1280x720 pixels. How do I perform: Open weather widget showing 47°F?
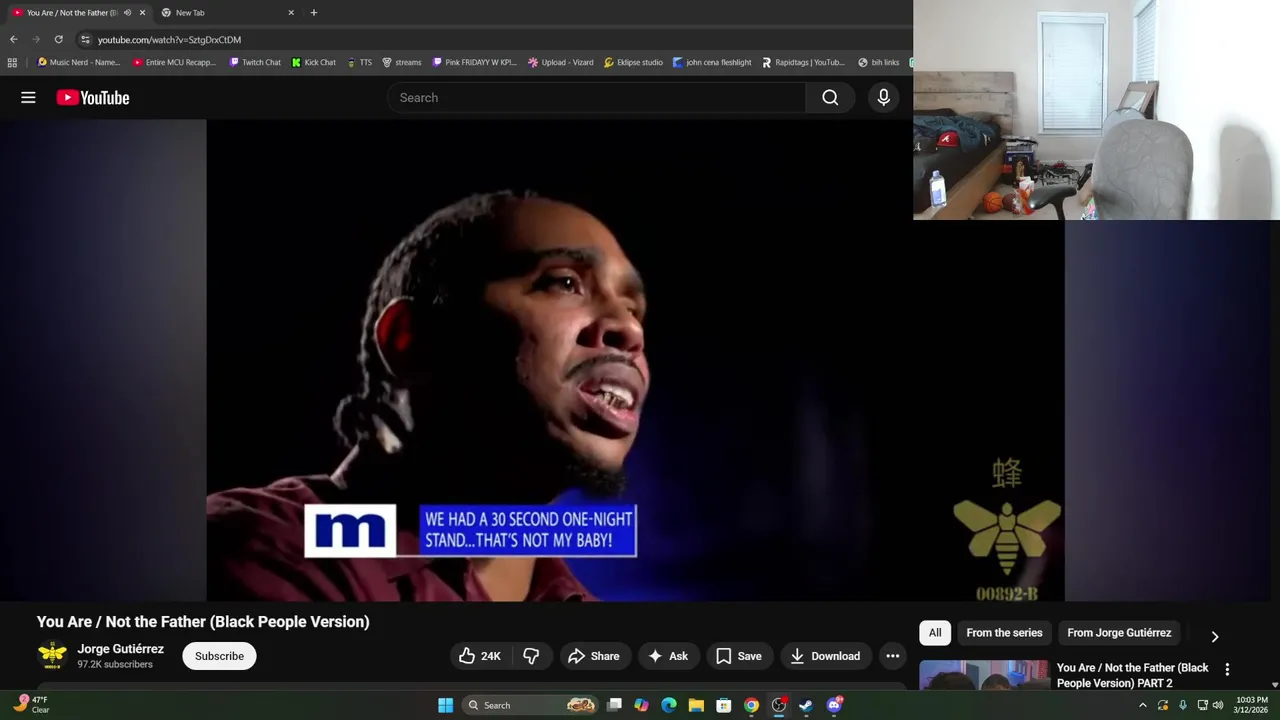[x=30, y=705]
